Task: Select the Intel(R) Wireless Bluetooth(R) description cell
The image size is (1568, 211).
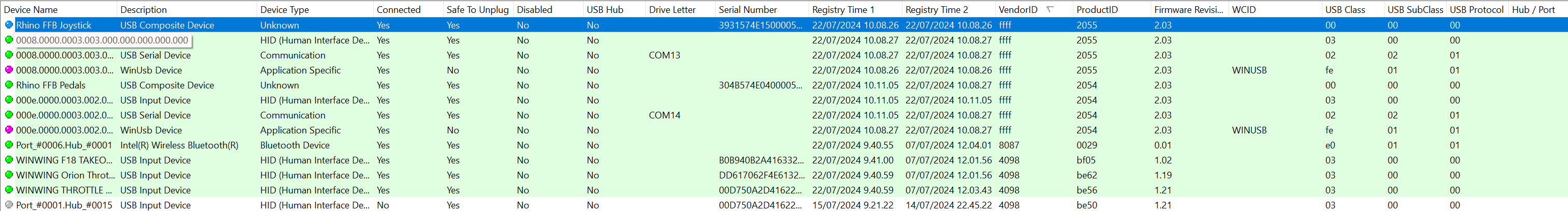Action: click(x=179, y=145)
